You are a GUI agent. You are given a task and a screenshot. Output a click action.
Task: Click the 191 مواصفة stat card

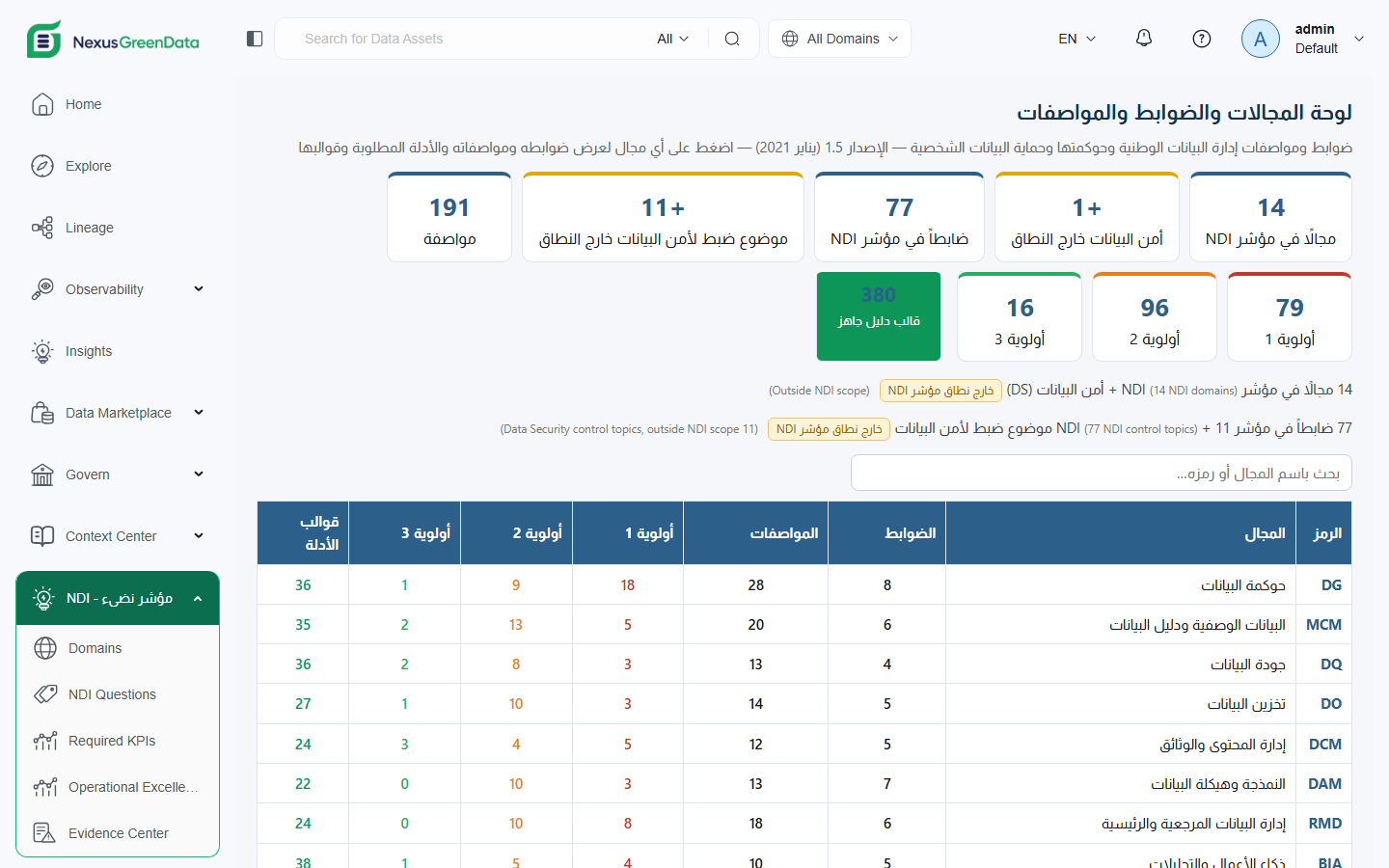point(449,217)
